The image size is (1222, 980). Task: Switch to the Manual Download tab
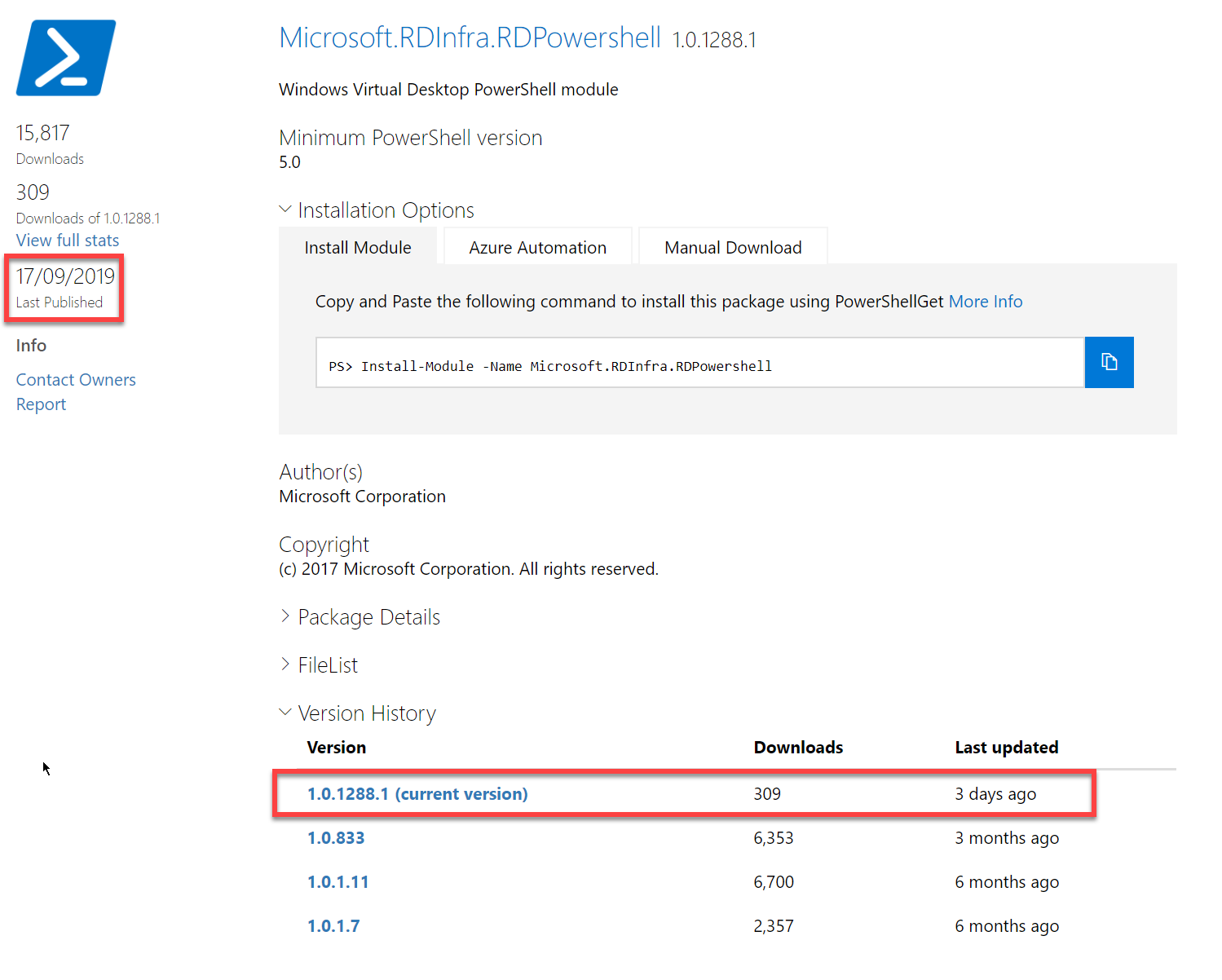tap(733, 247)
